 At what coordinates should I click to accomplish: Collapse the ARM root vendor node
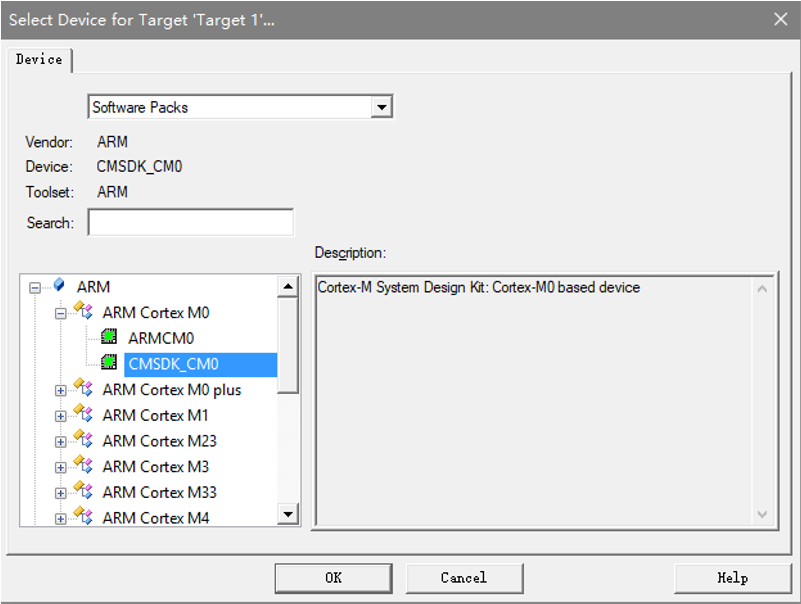(x=35, y=287)
